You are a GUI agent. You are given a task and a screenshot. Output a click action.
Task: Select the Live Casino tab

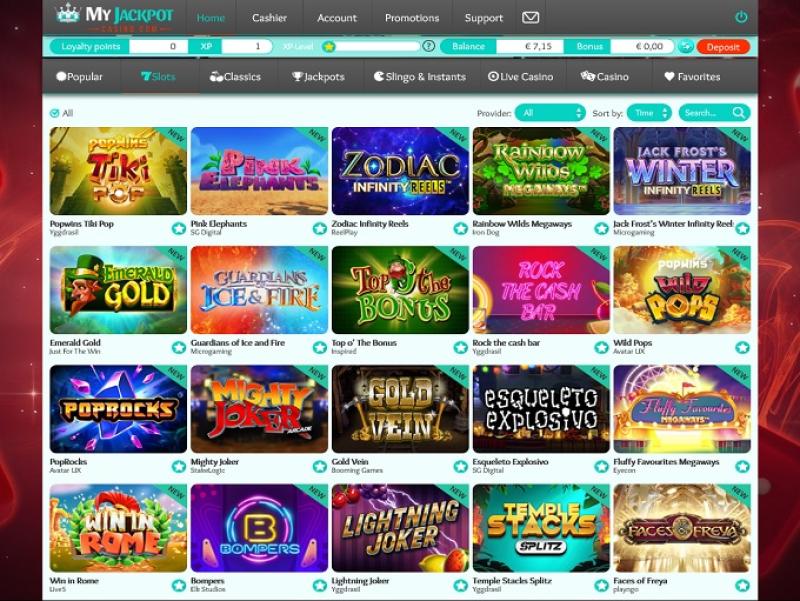(x=520, y=77)
